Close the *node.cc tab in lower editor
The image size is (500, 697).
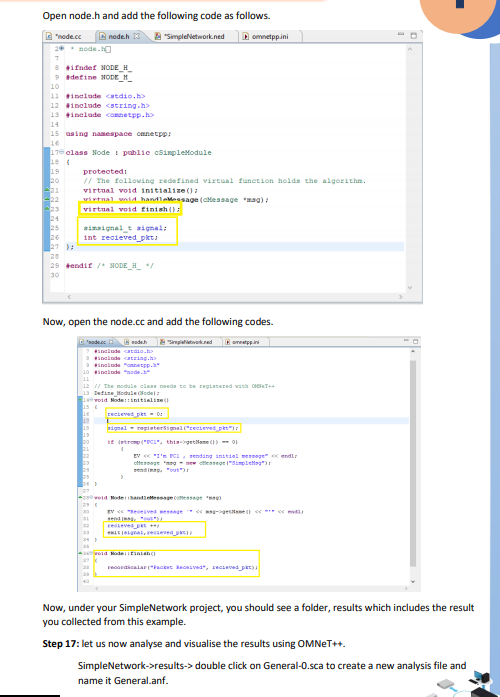(x=112, y=342)
